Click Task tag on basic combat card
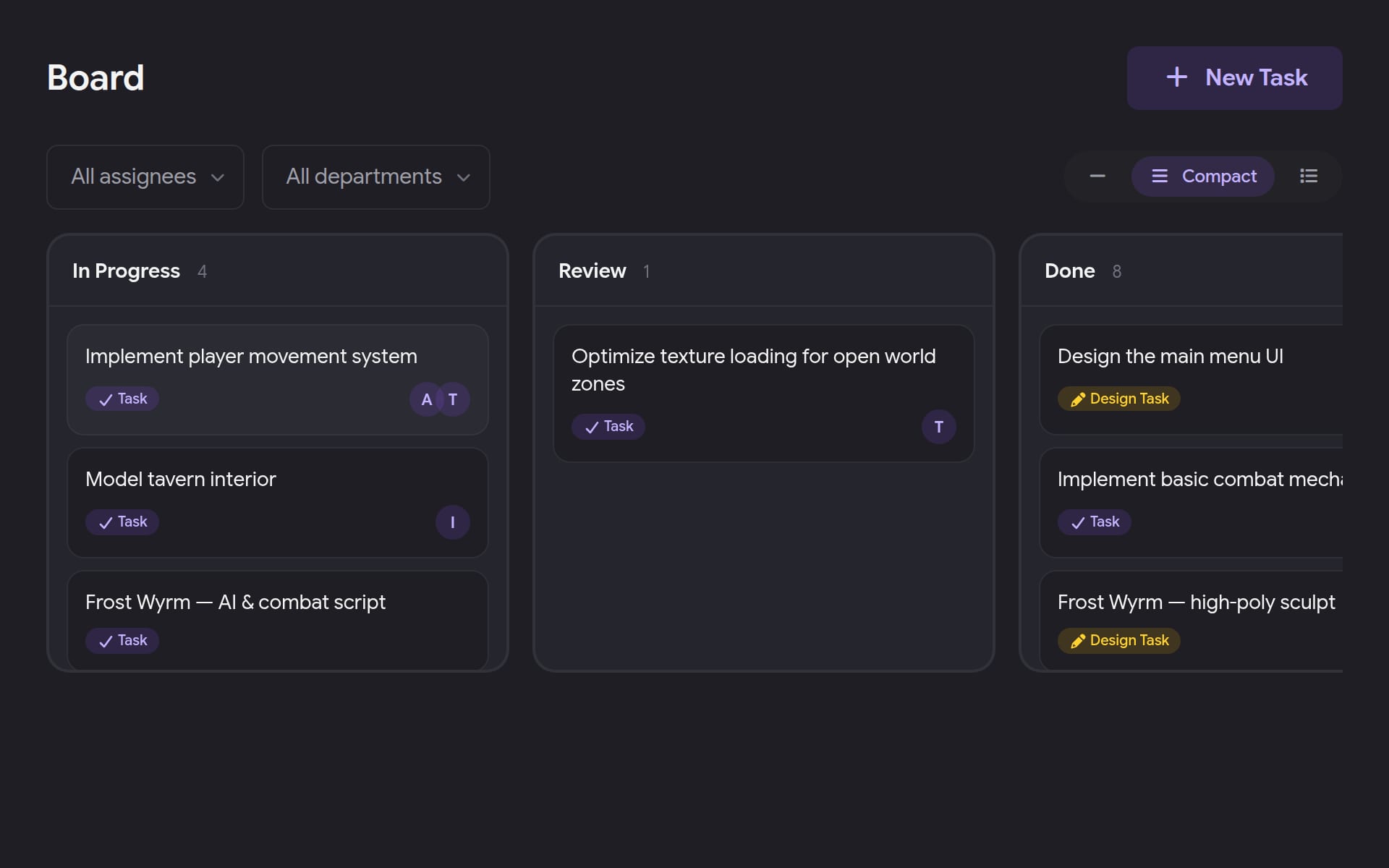The height and width of the screenshot is (868, 1389). pos(1095,522)
